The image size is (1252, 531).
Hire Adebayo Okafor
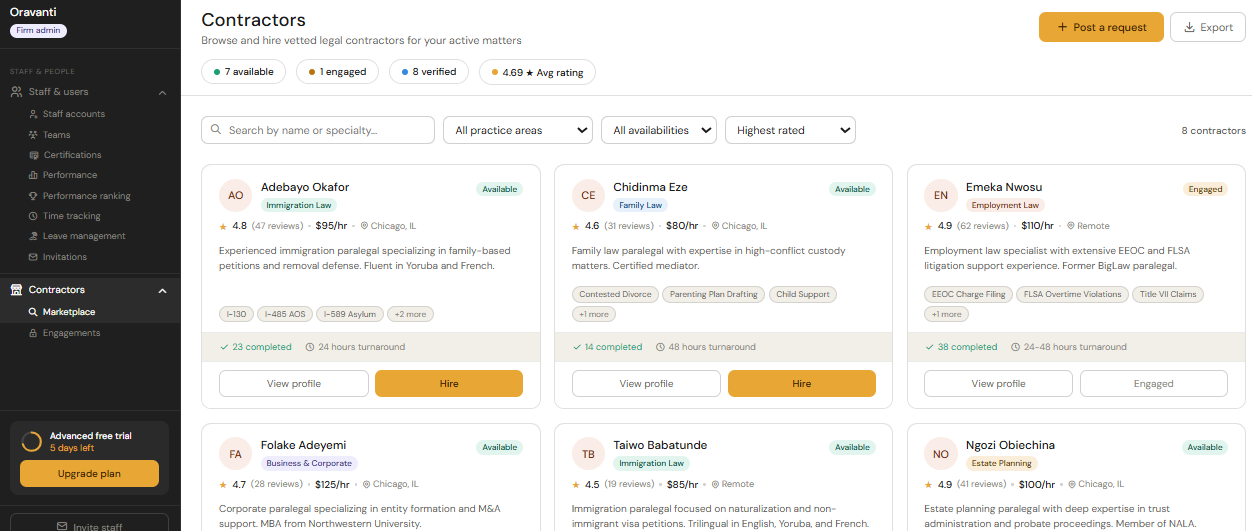point(449,383)
